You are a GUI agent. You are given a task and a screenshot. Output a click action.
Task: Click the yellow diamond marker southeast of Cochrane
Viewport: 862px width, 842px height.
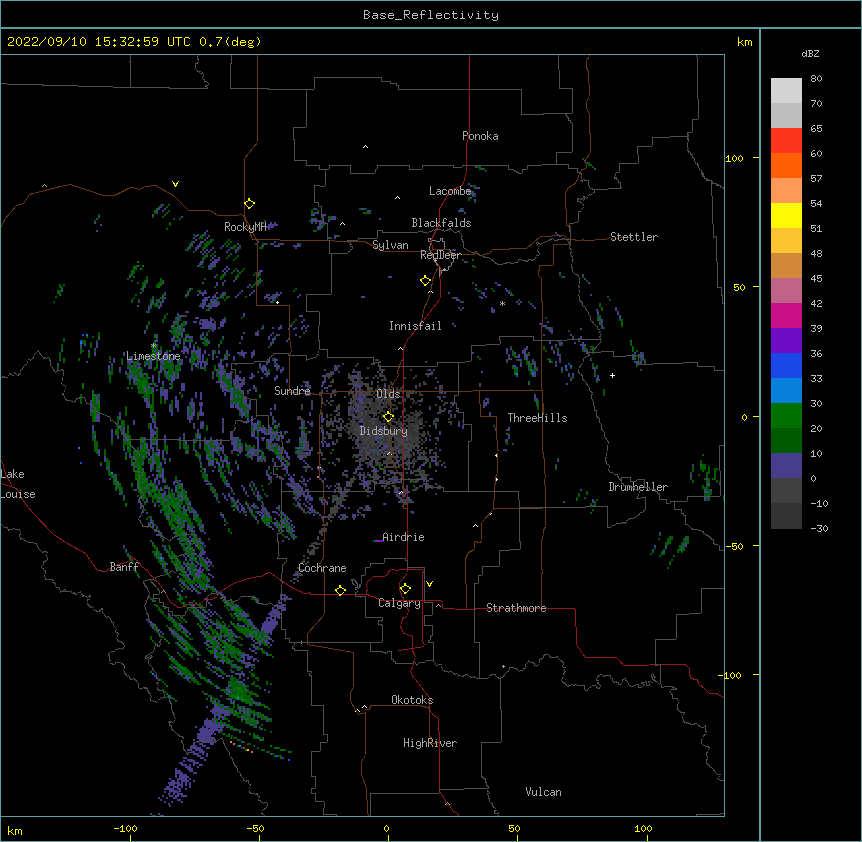tap(340, 590)
